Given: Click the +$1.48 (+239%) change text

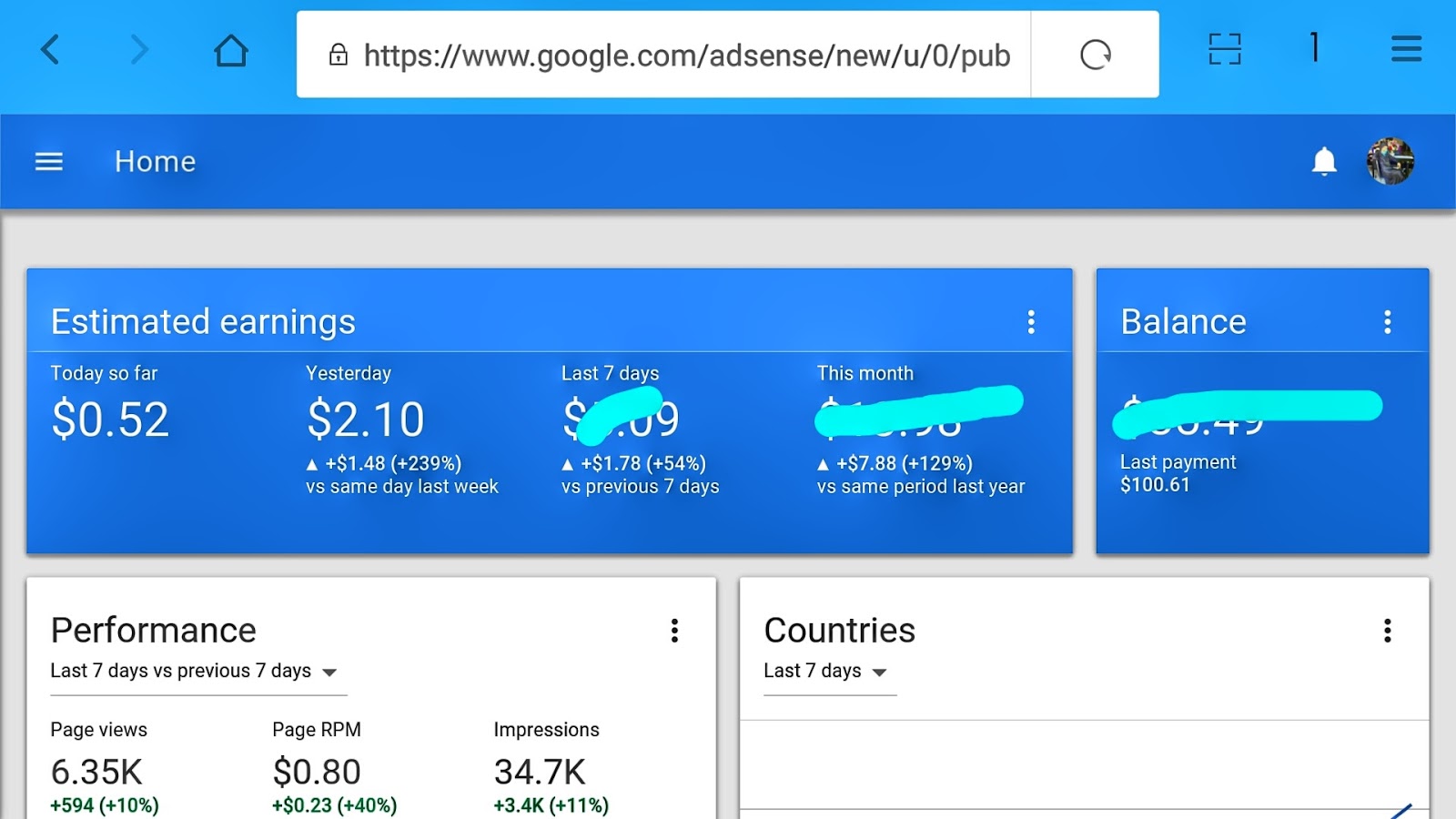Looking at the screenshot, I should (x=393, y=463).
